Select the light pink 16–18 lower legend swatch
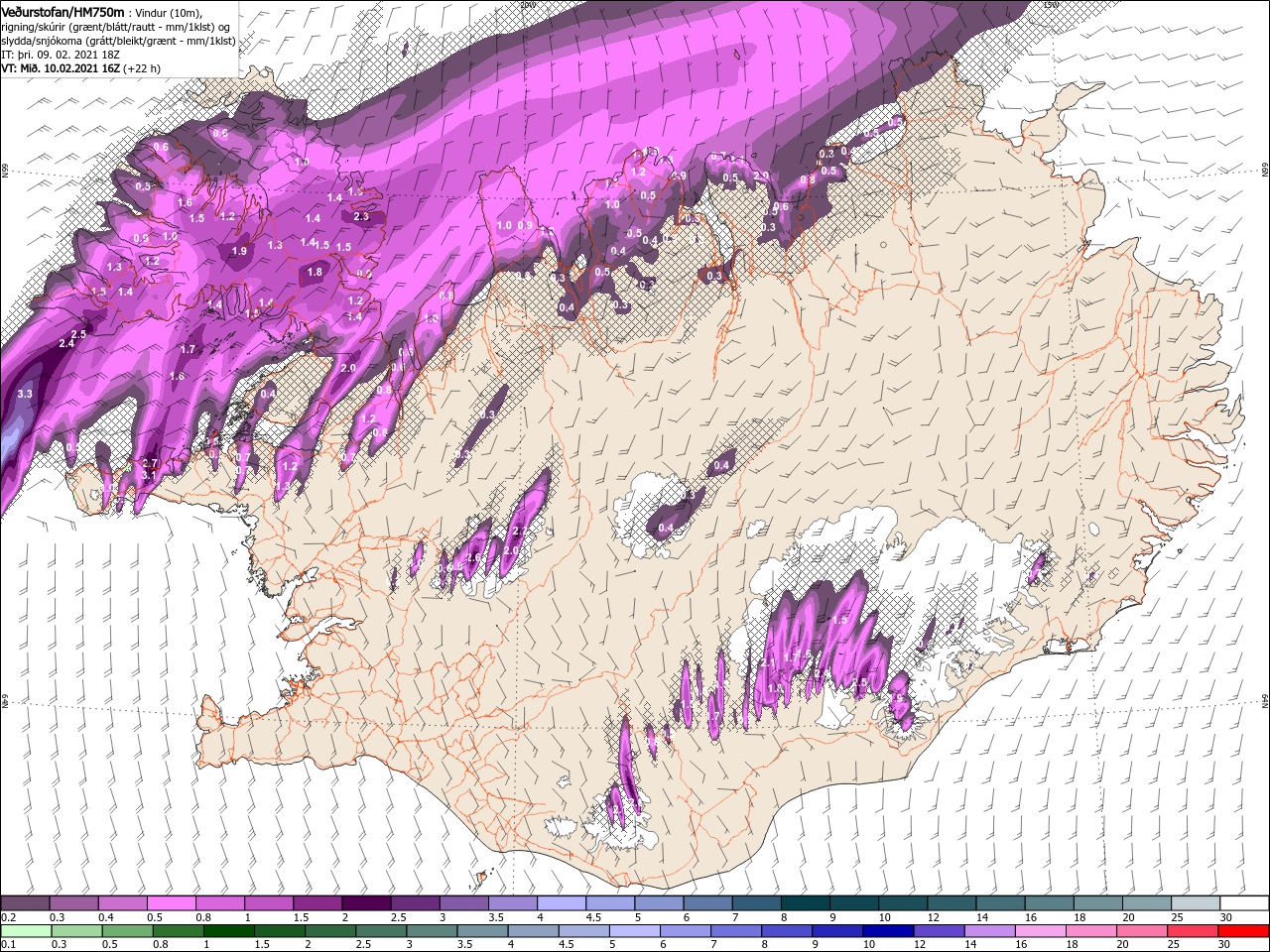The width and height of the screenshot is (1270, 952). pyautogui.click(x=1041, y=931)
